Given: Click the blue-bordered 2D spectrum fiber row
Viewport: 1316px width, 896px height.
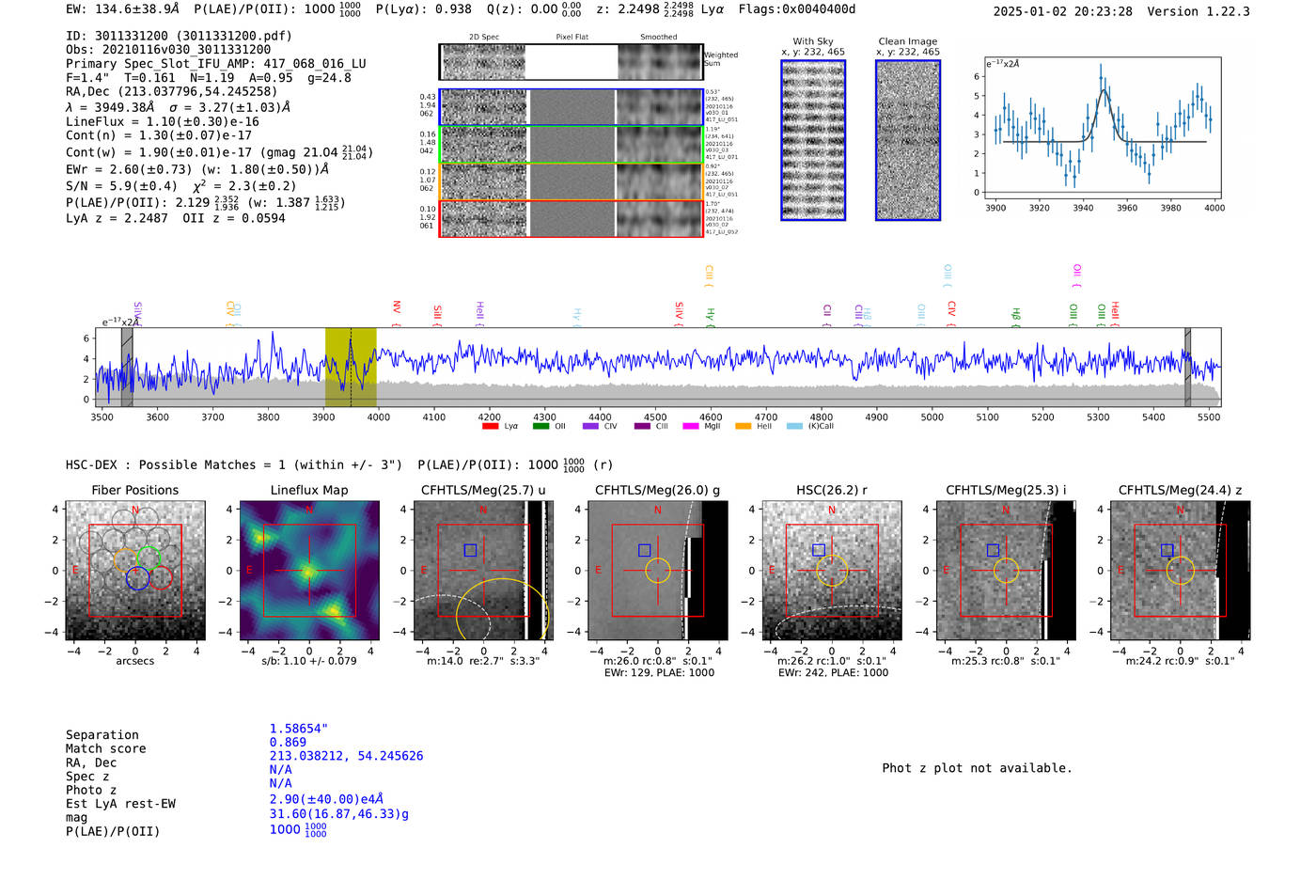Looking at the screenshot, I should point(571,107).
